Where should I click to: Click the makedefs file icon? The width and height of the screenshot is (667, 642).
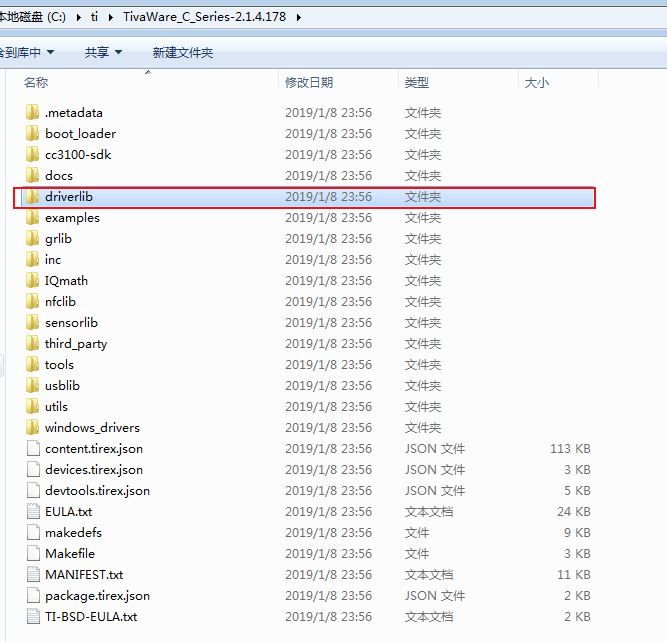tap(33, 532)
